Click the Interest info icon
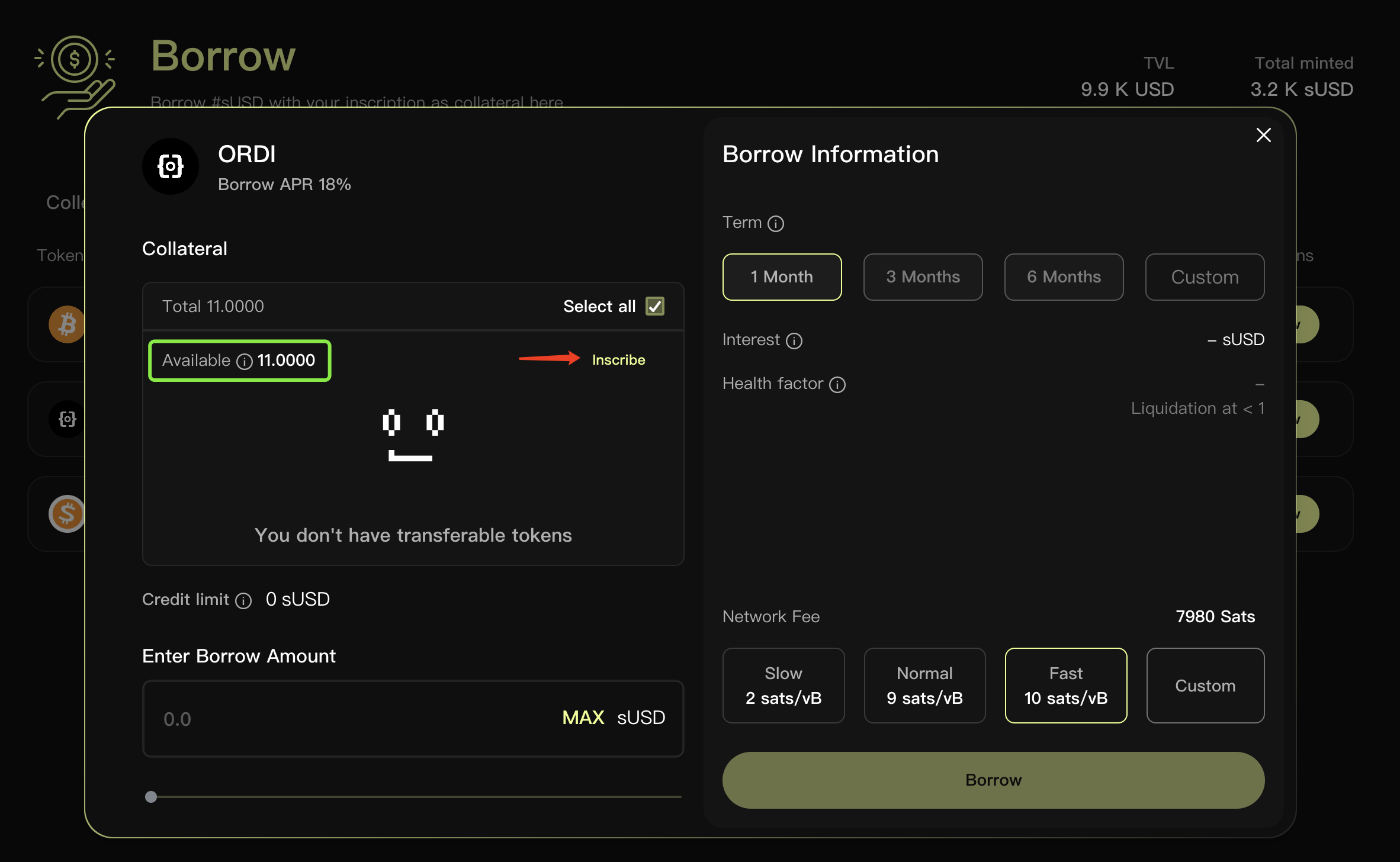Screen dimensions: 1400x862 [794, 341]
